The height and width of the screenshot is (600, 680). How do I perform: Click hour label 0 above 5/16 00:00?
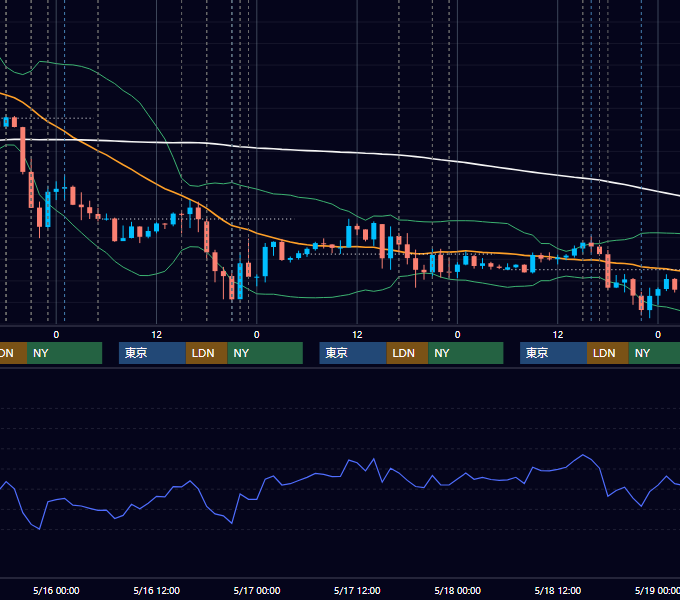[x=56, y=335]
